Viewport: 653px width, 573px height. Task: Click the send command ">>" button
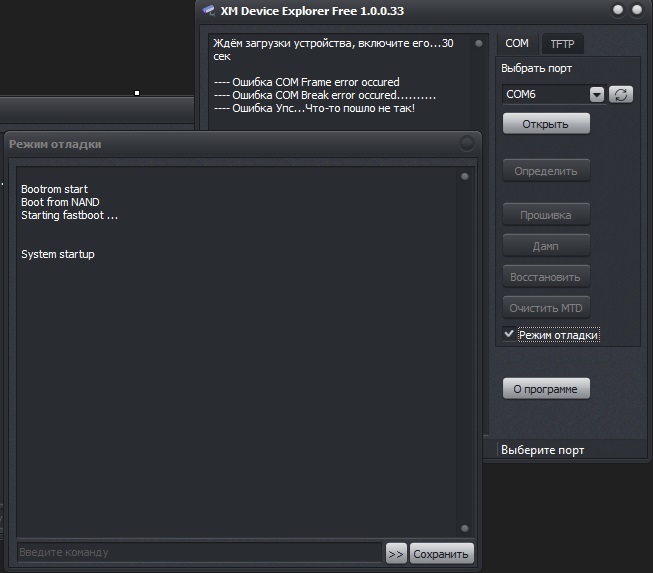click(x=396, y=554)
